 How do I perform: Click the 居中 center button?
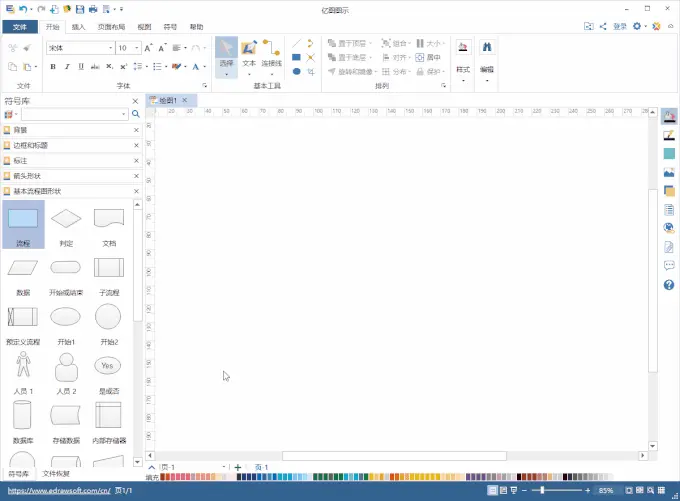click(x=428, y=57)
